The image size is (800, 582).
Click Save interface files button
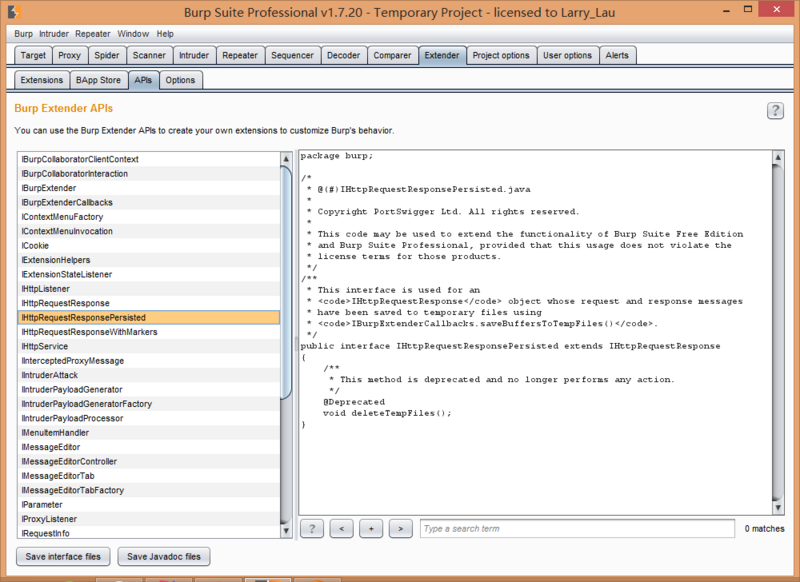(63, 556)
